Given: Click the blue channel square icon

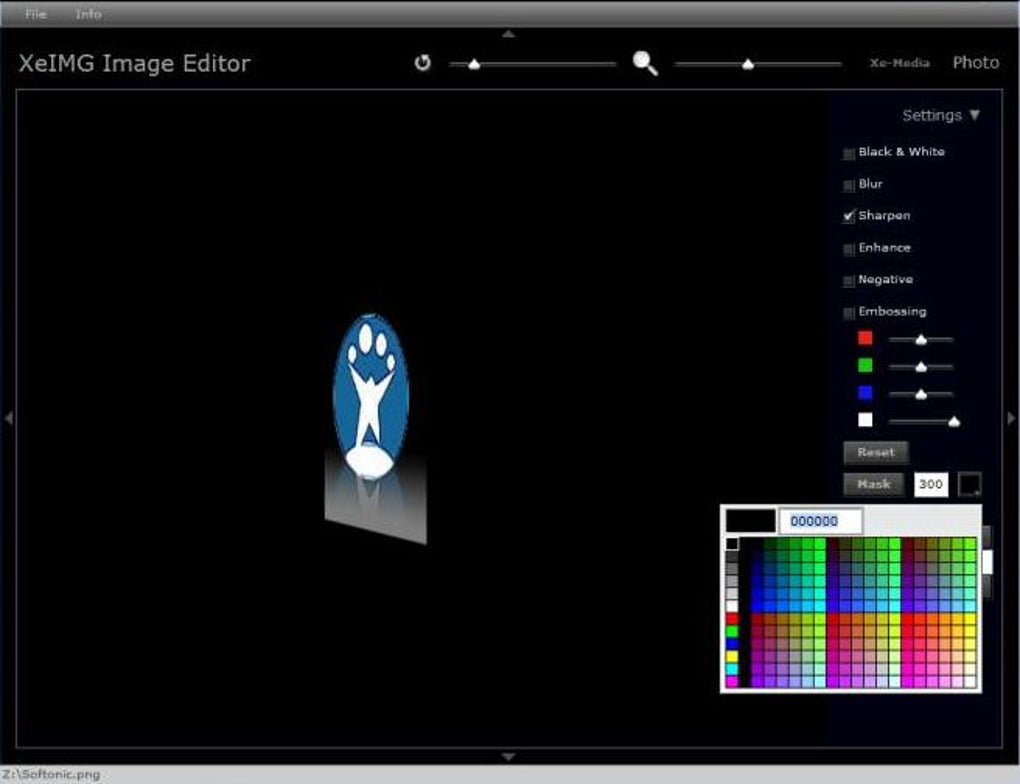Looking at the screenshot, I should click(x=865, y=392).
